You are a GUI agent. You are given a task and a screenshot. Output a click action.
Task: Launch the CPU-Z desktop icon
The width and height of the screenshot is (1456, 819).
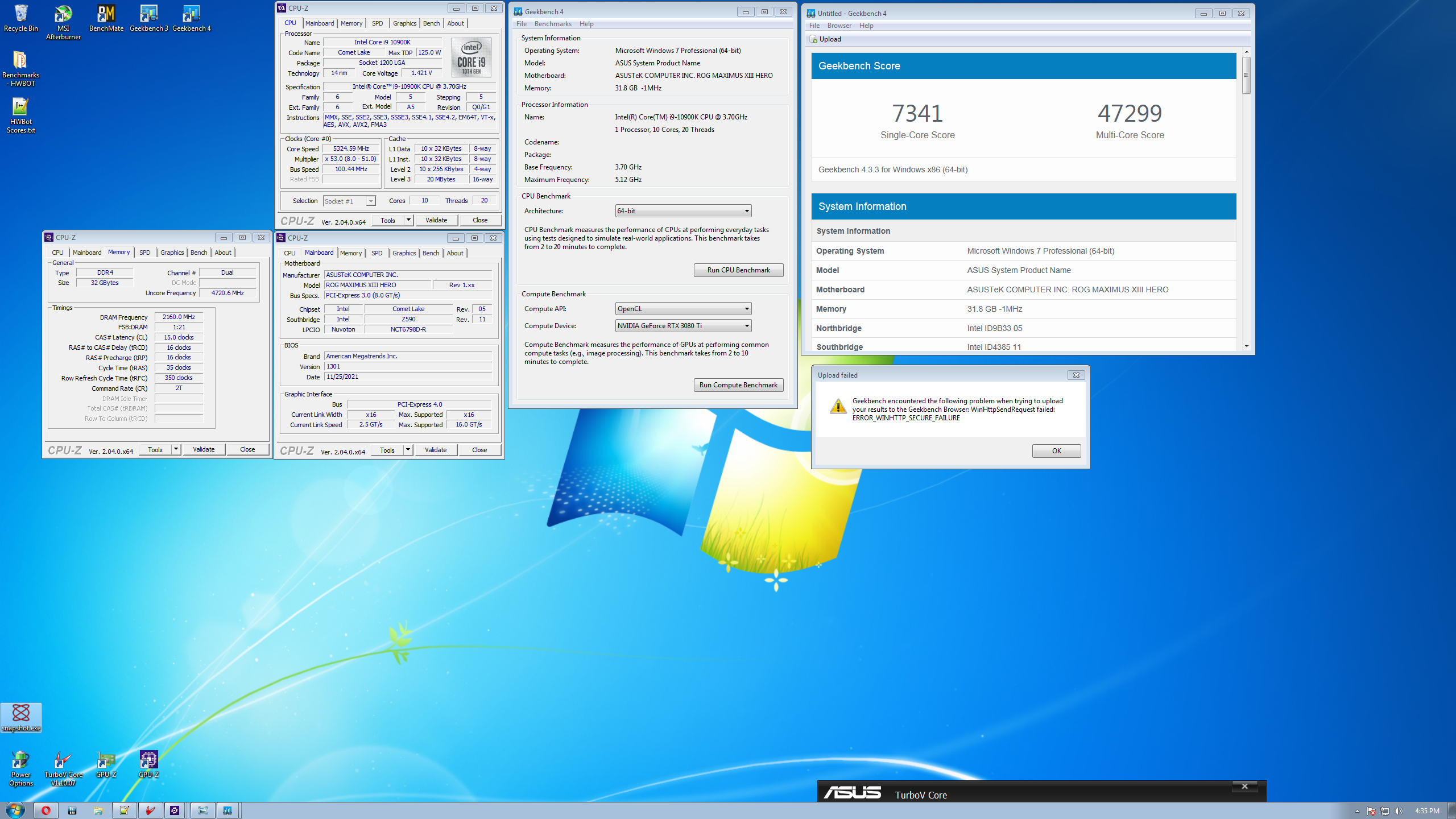[x=148, y=764]
